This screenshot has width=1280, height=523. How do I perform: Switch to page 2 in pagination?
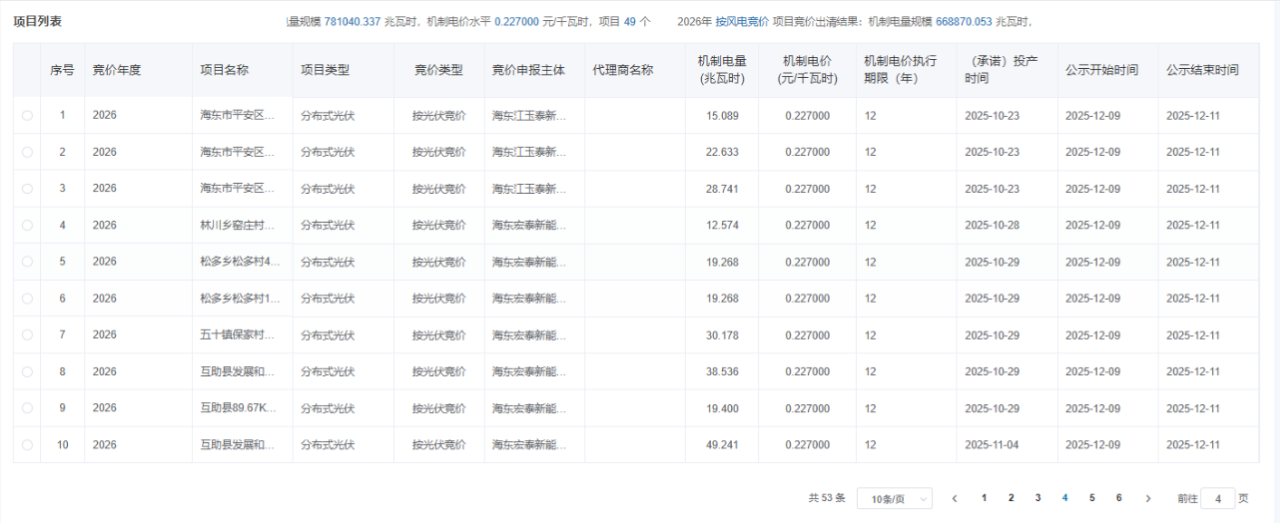tap(1011, 498)
